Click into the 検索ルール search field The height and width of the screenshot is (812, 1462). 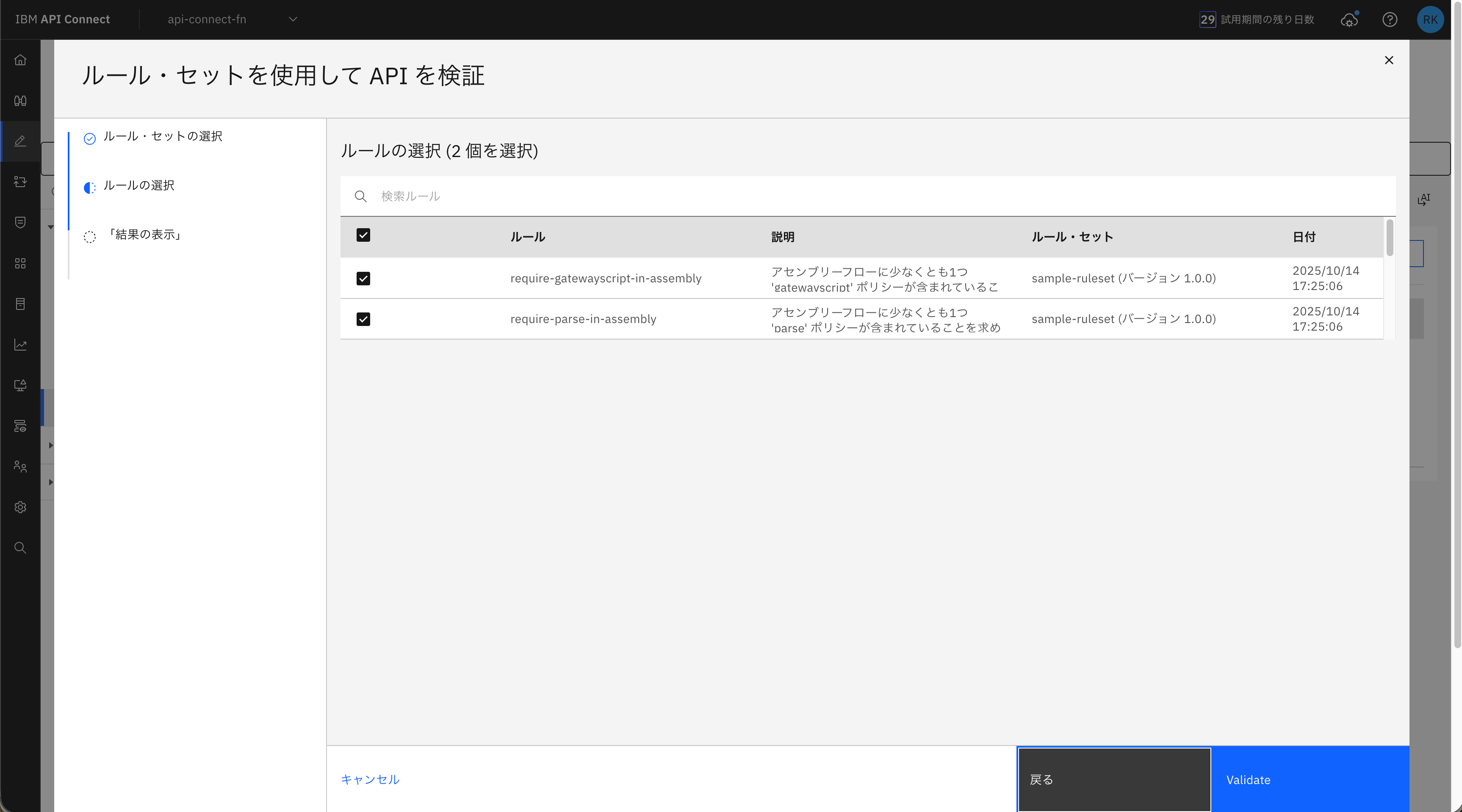pos(851,196)
